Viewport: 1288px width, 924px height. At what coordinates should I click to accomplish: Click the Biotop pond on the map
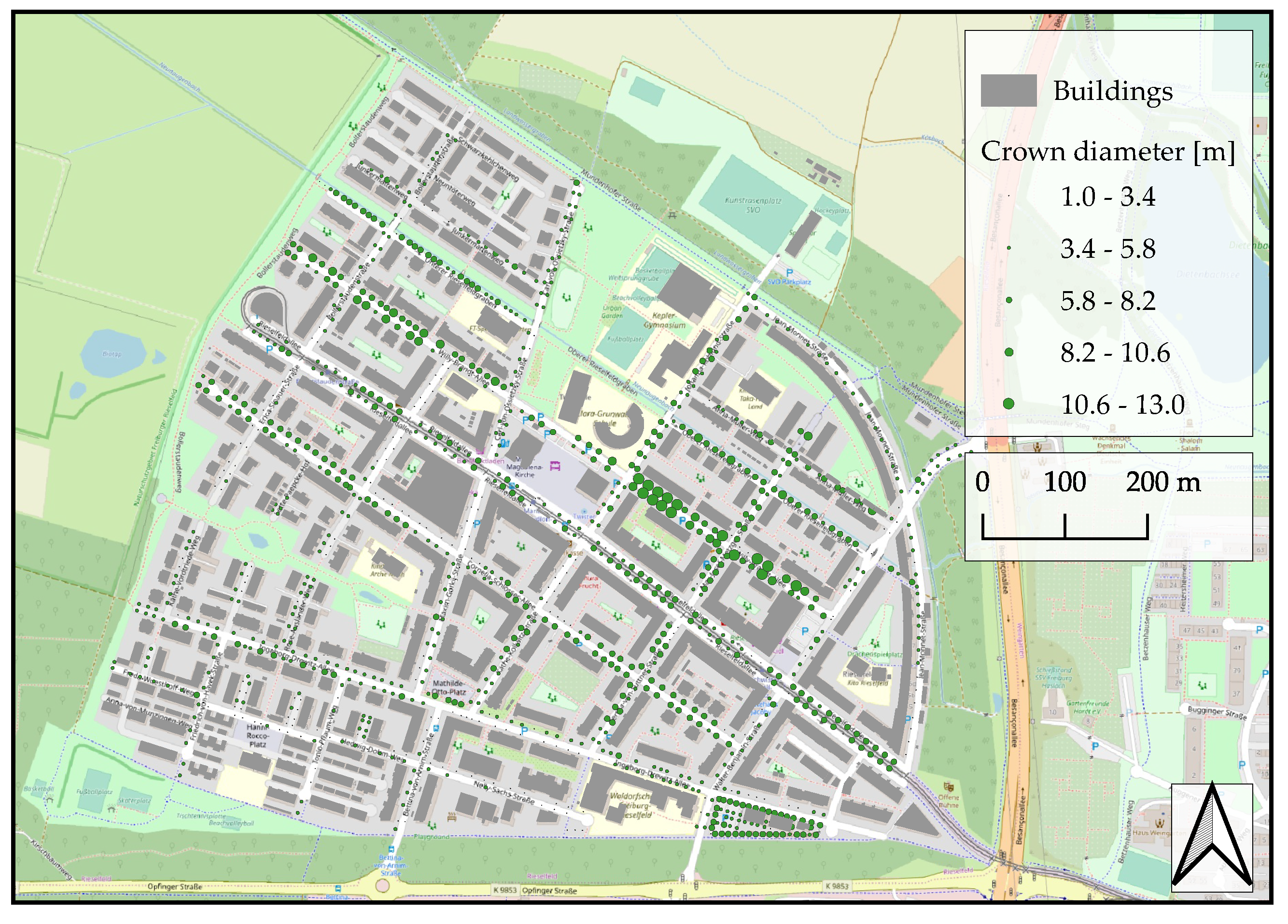[x=112, y=353]
